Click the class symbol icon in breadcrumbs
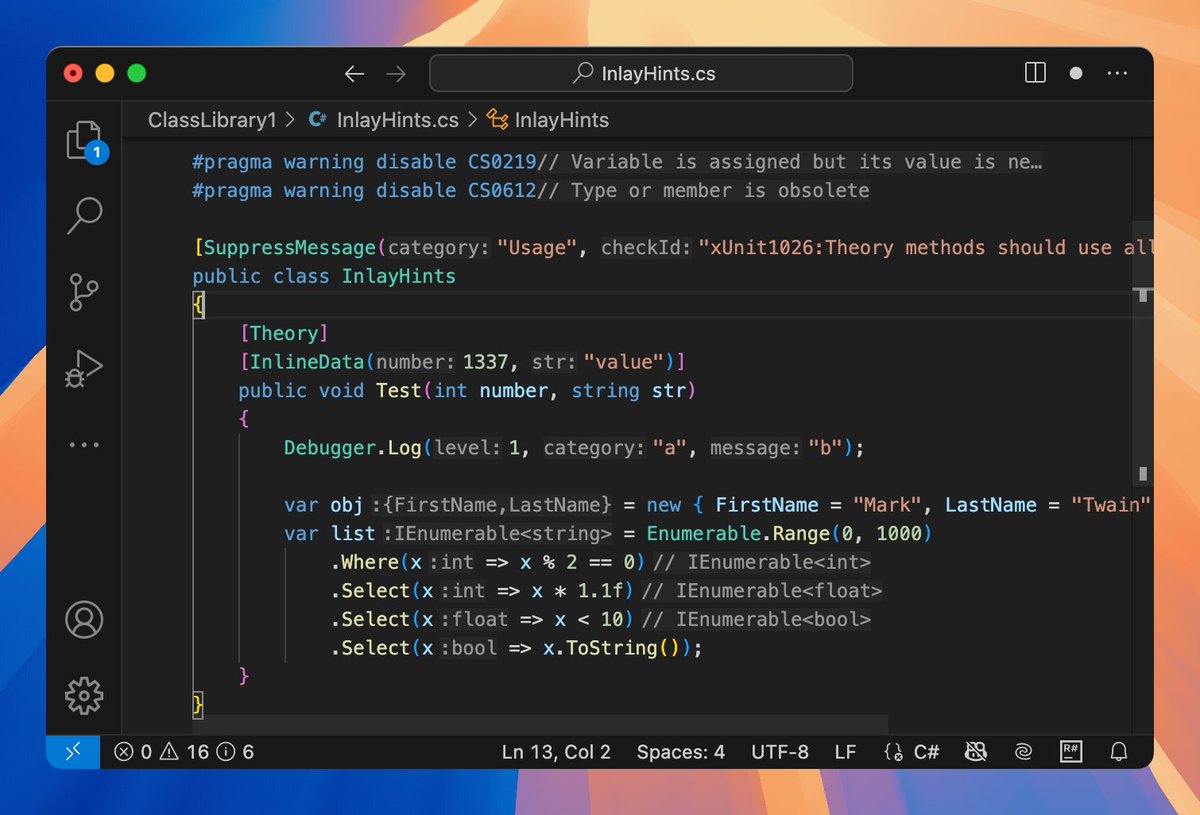 [497, 120]
